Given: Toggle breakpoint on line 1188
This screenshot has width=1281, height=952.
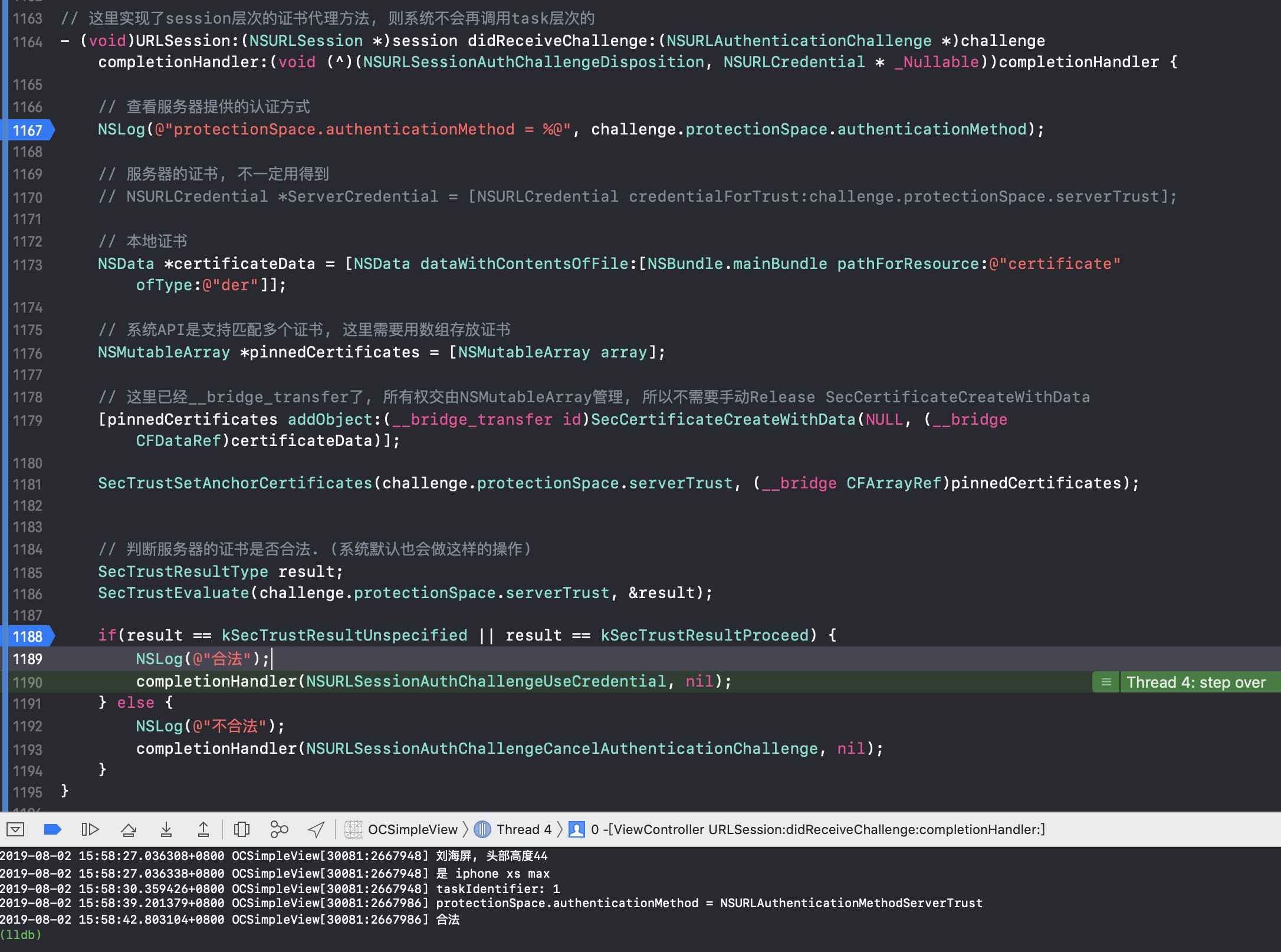Looking at the screenshot, I should (x=28, y=636).
